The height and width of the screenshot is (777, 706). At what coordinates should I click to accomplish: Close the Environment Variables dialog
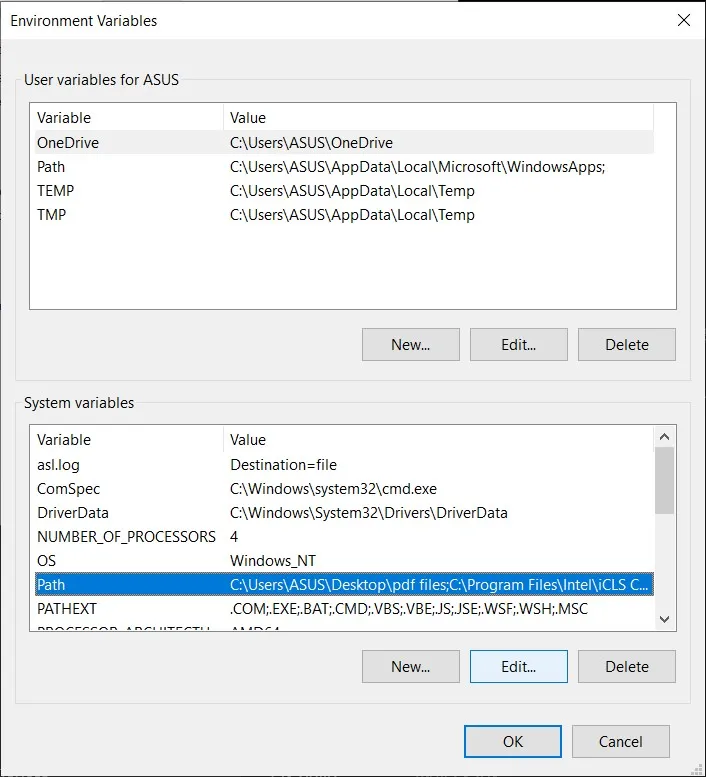683,20
